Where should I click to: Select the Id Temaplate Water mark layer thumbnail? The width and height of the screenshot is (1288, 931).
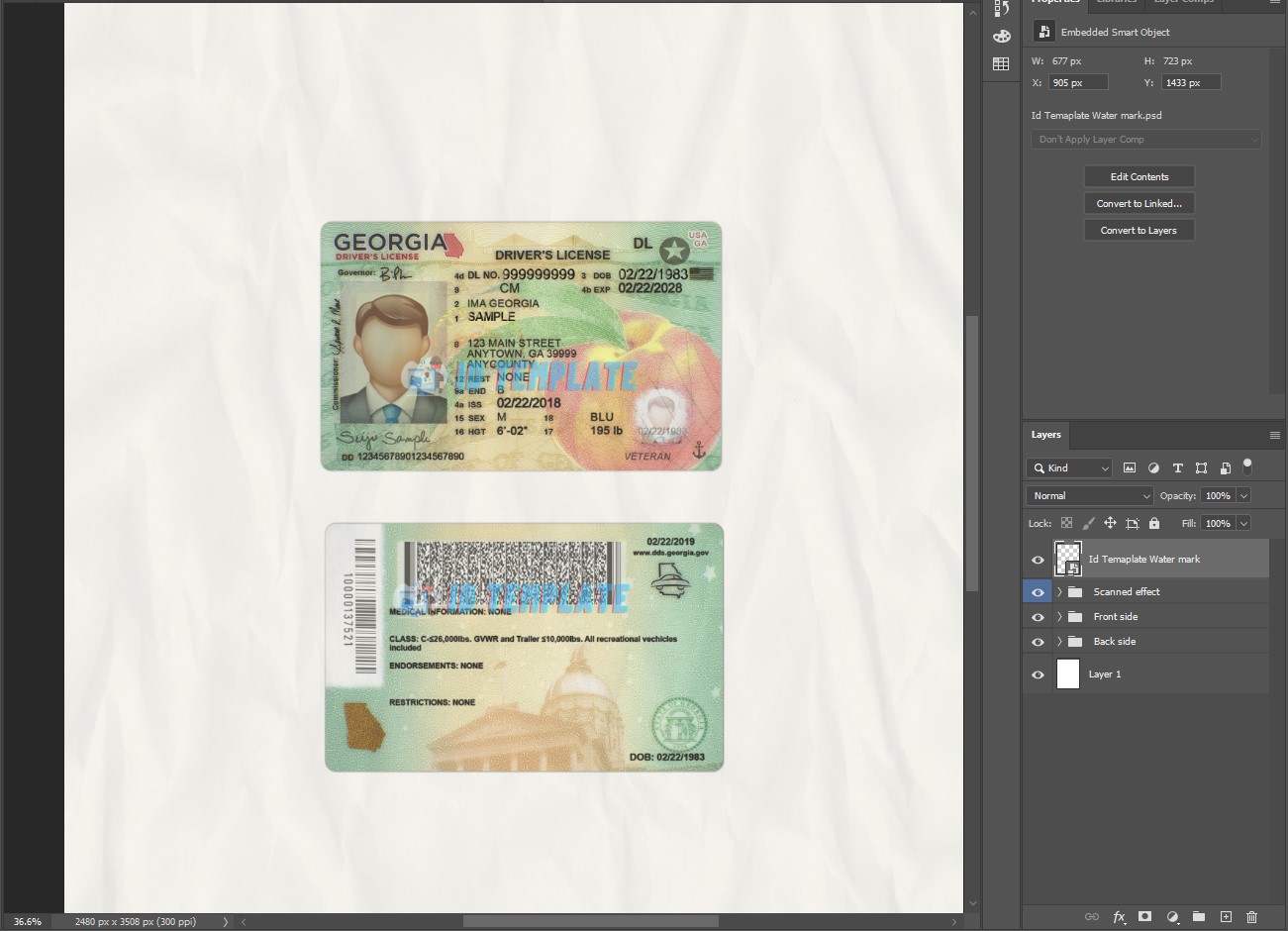[x=1068, y=559]
